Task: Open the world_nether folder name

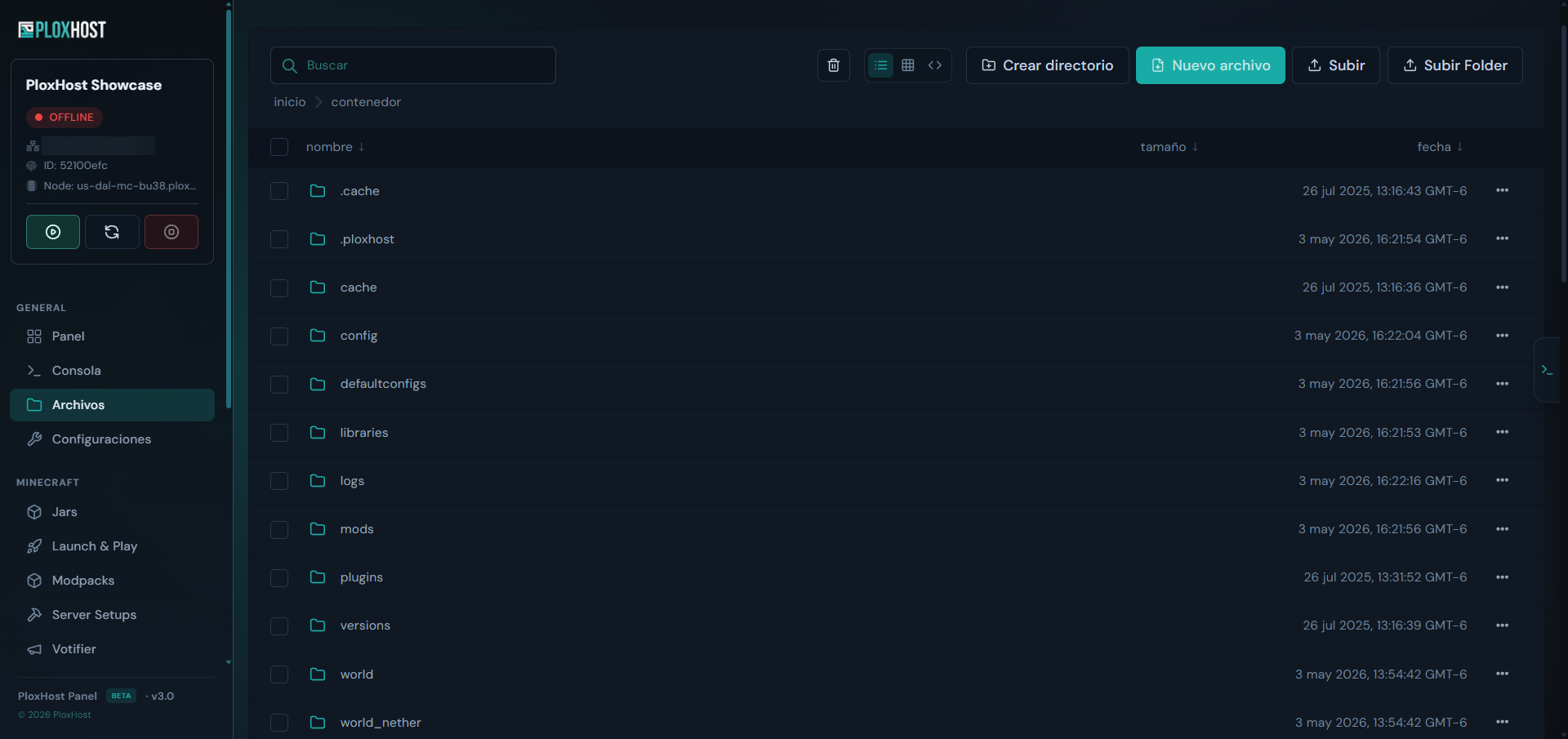Action: (381, 723)
